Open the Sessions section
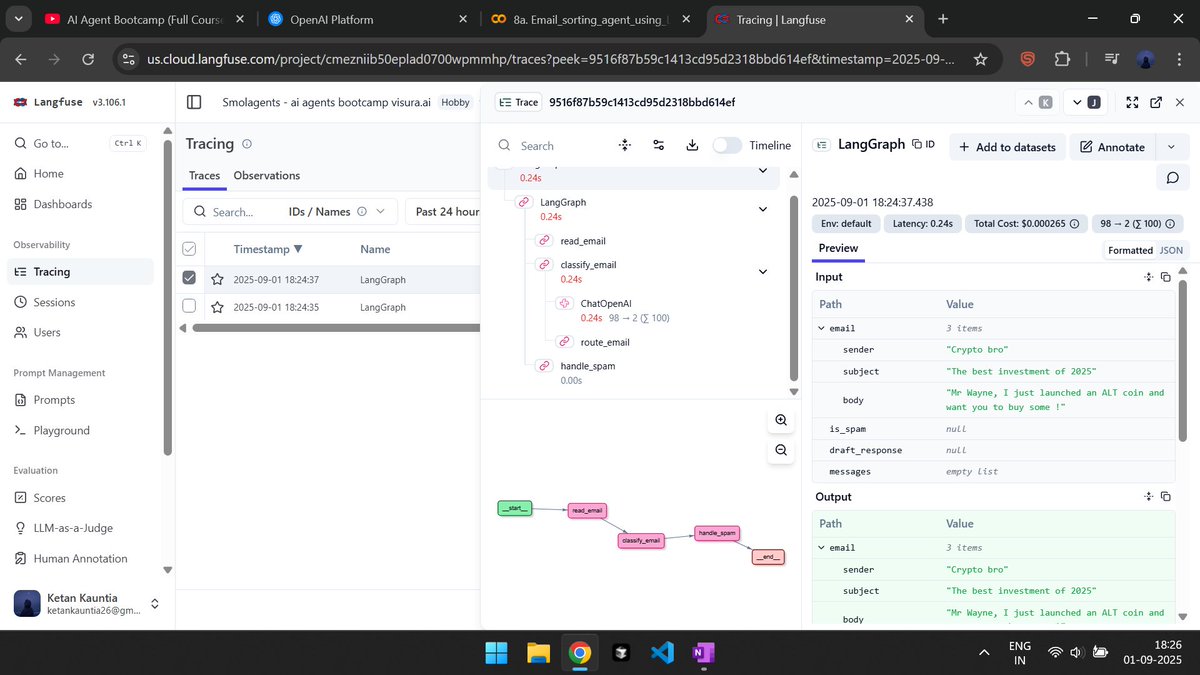The width and height of the screenshot is (1200, 675). (x=54, y=302)
